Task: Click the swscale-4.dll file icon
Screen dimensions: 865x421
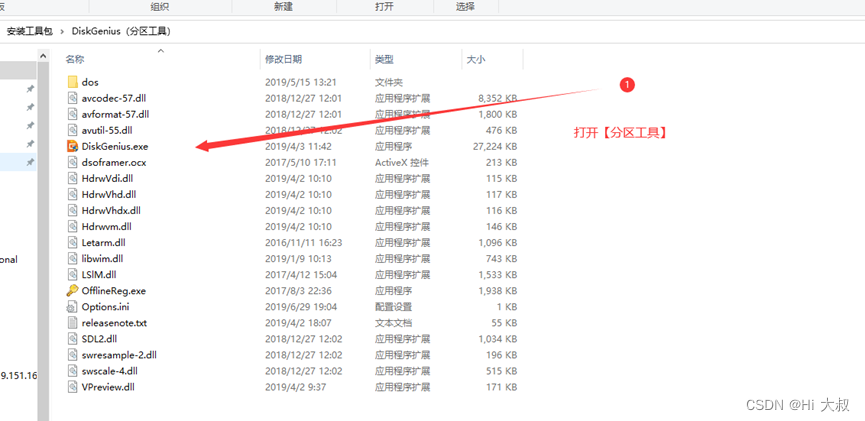Action: [72, 370]
